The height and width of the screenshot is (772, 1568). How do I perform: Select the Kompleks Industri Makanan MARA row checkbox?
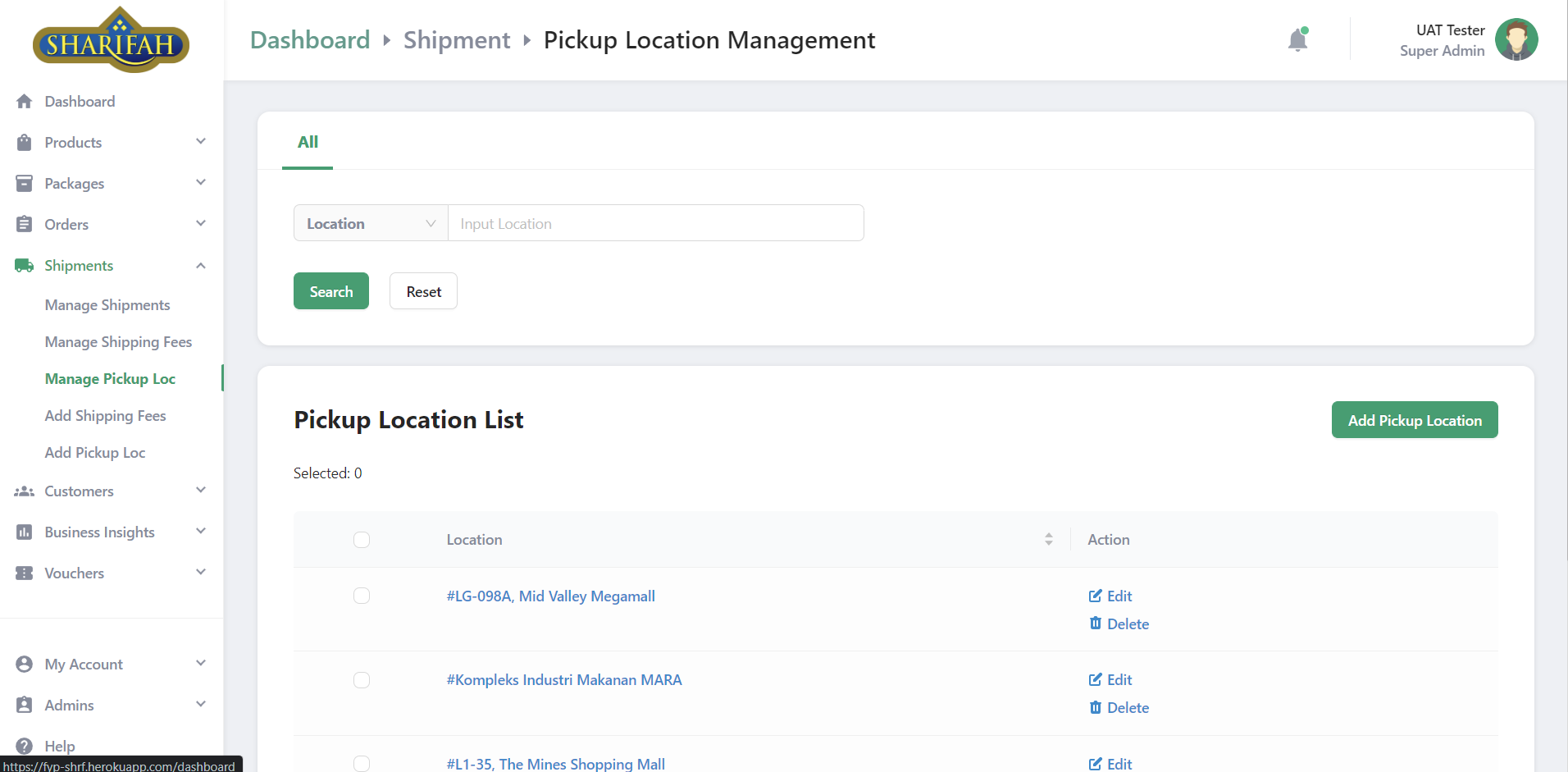point(362,680)
